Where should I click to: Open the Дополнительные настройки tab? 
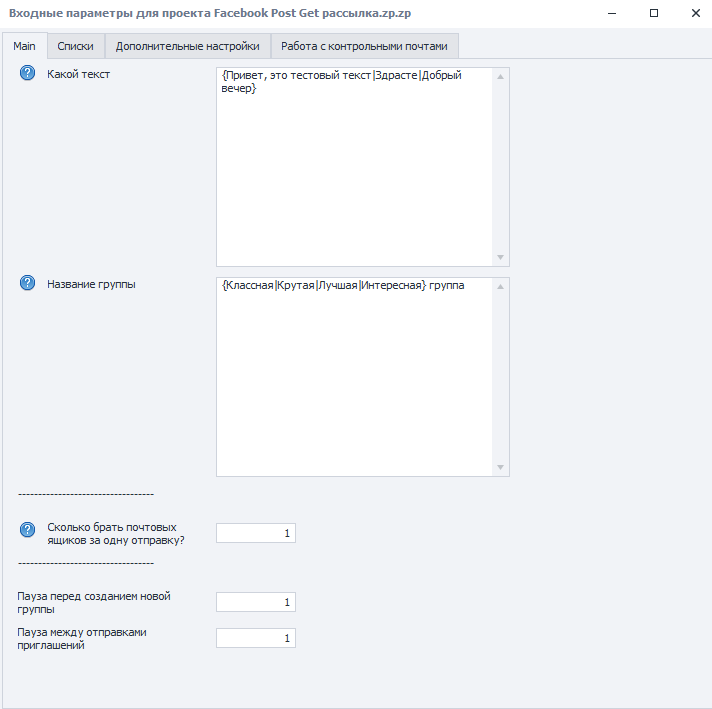click(188, 46)
